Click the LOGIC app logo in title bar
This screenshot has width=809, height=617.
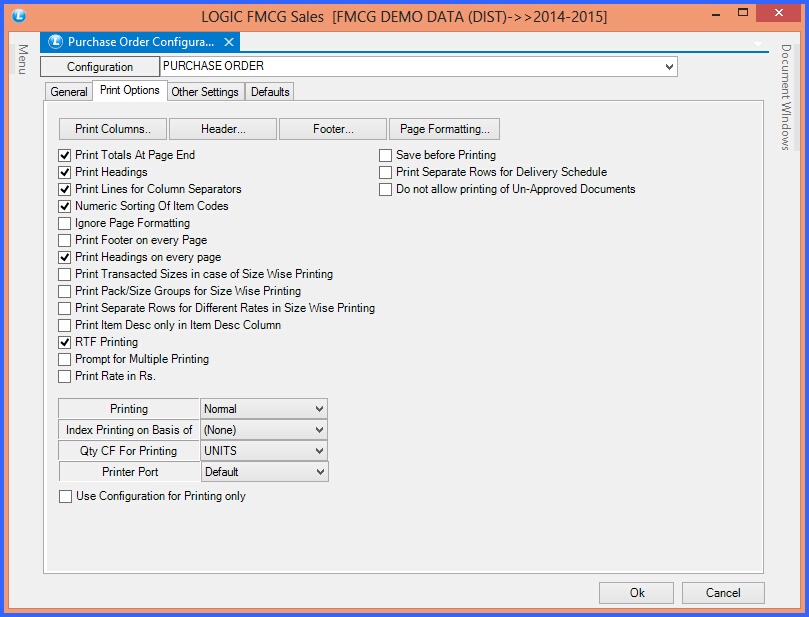point(19,15)
